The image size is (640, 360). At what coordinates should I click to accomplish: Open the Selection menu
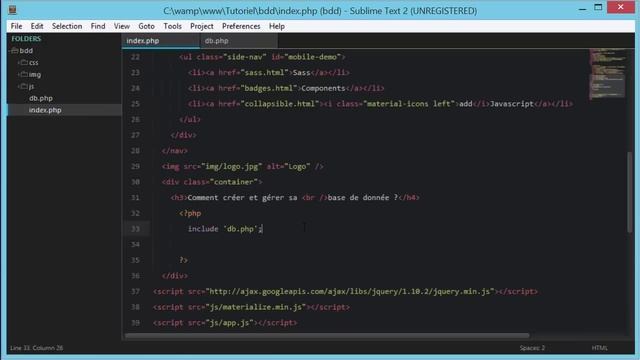tap(67, 26)
